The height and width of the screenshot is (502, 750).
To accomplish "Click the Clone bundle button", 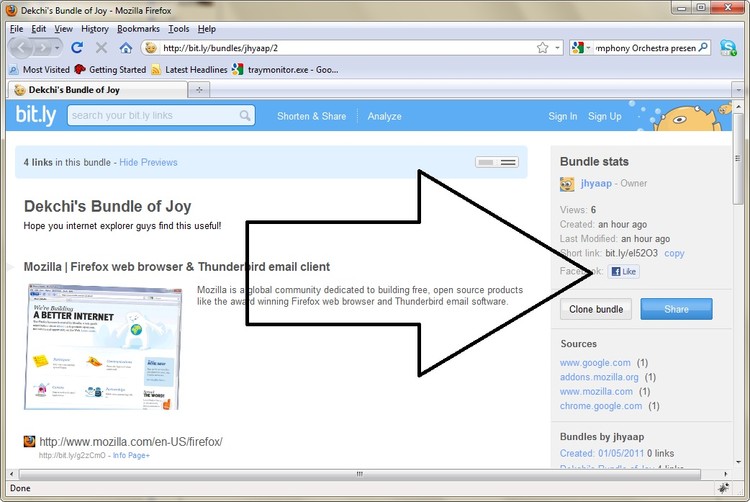I will pyautogui.click(x=596, y=309).
